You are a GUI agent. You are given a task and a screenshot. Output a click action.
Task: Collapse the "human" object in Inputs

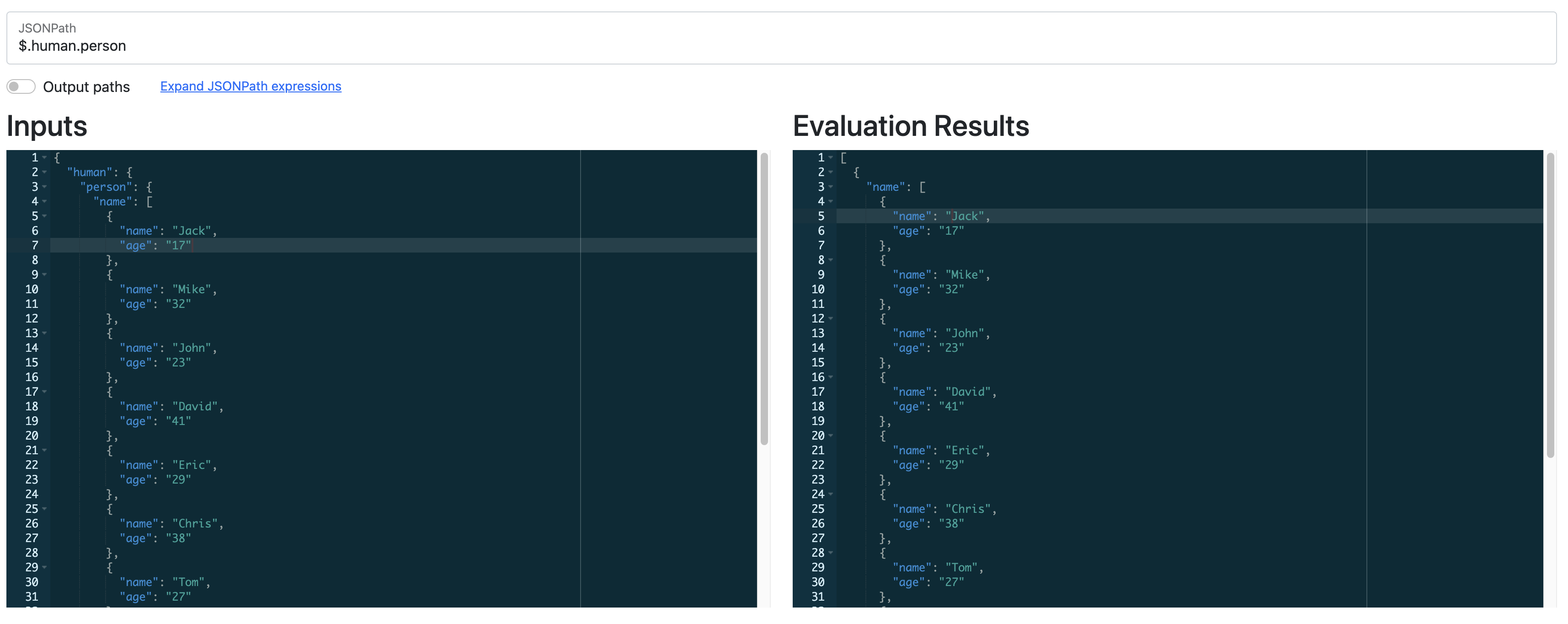[x=44, y=172]
